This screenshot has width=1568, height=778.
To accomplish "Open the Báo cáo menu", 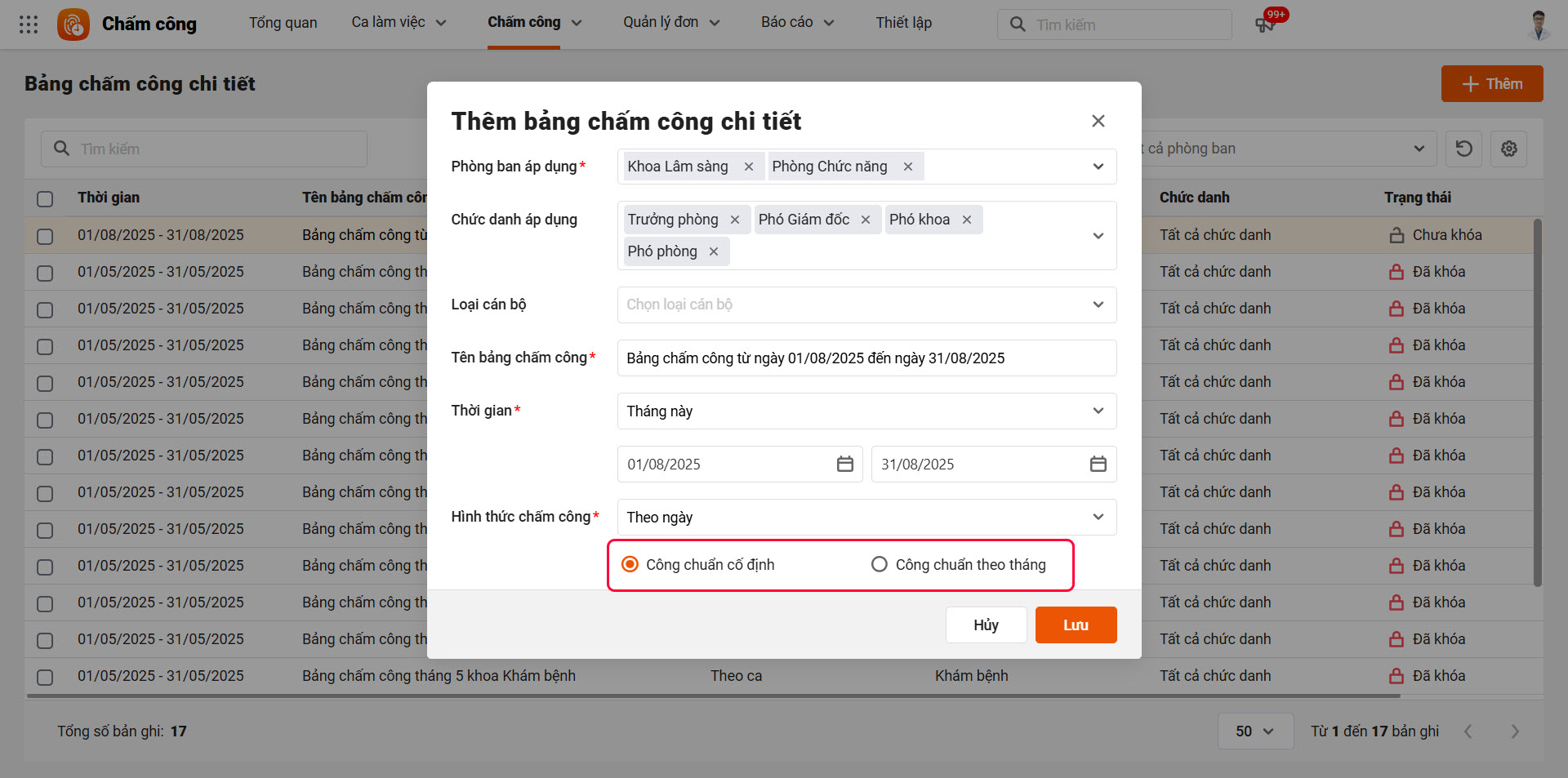I will tap(797, 23).
